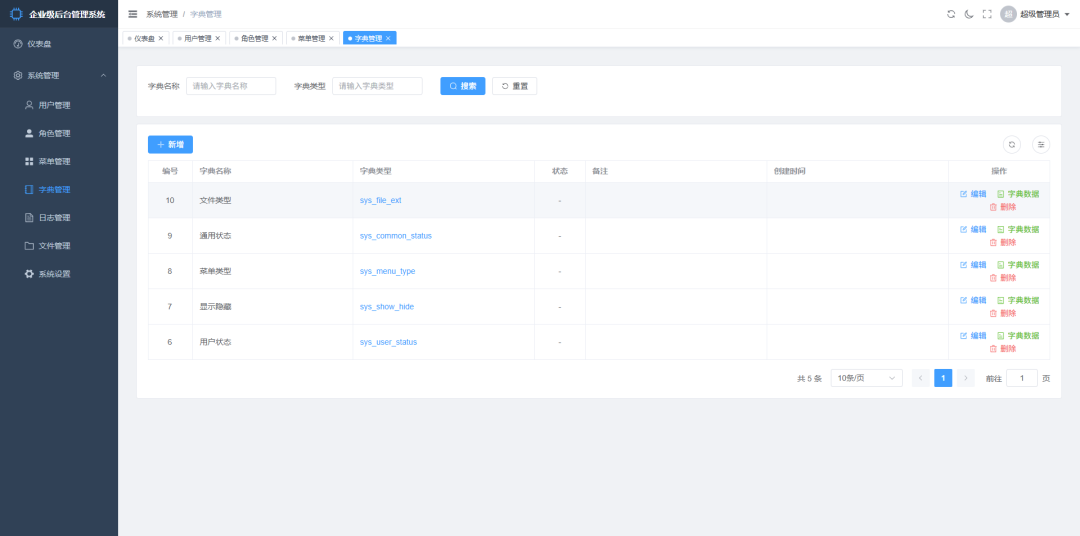Click the next page arrow
The width and height of the screenshot is (1080, 536).
pos(966,378)
